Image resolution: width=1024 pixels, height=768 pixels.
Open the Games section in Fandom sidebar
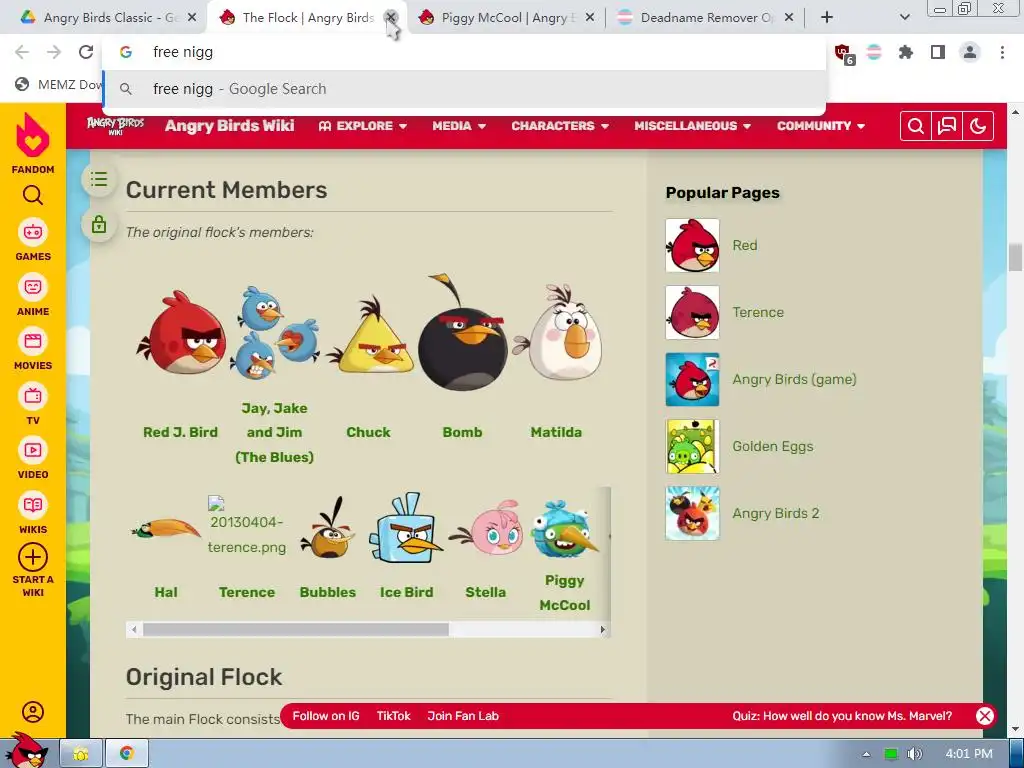[x=33, y=240]
